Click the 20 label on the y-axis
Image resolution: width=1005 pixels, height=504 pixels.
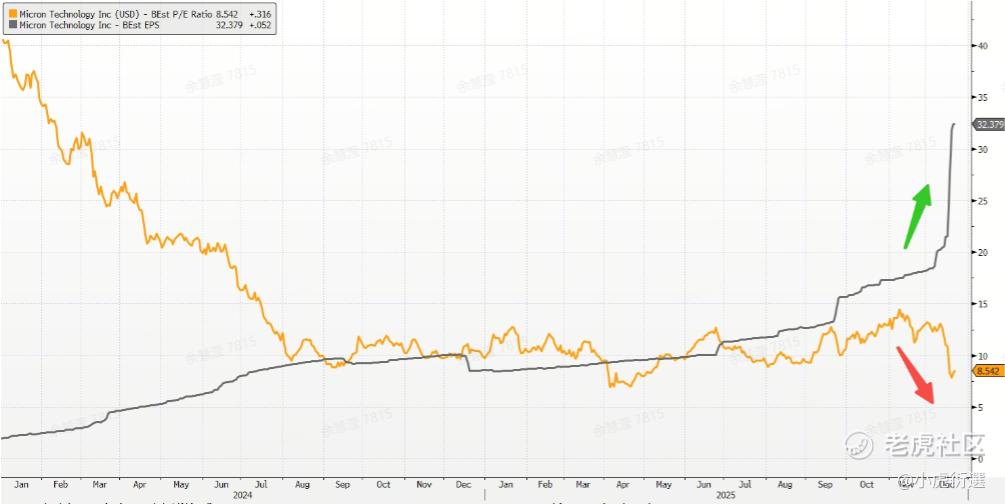tap(981, 252)
